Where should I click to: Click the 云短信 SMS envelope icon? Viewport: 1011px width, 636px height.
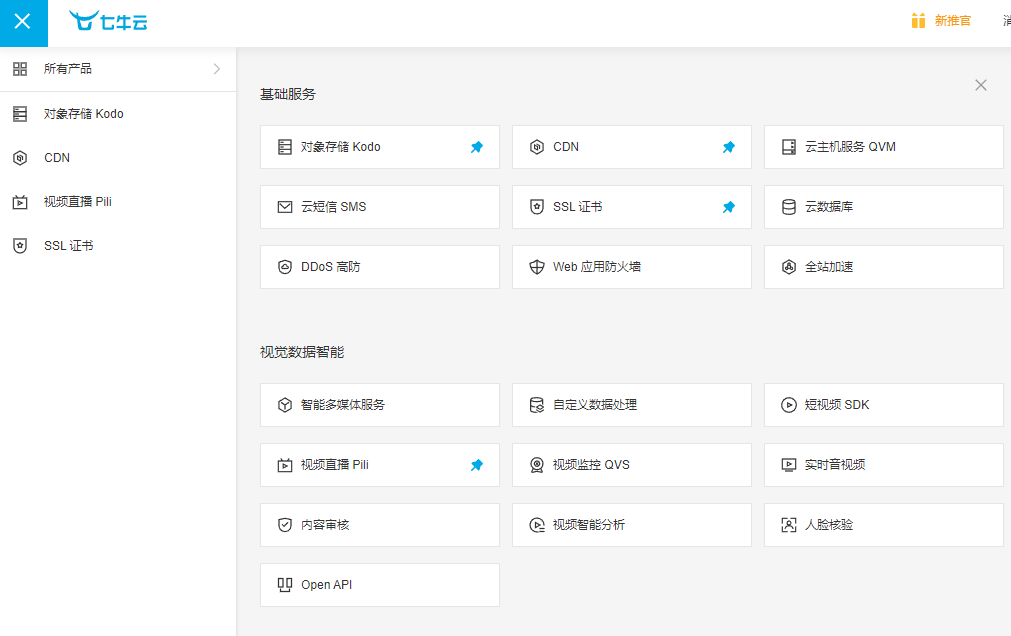click(x=284, y=207)
